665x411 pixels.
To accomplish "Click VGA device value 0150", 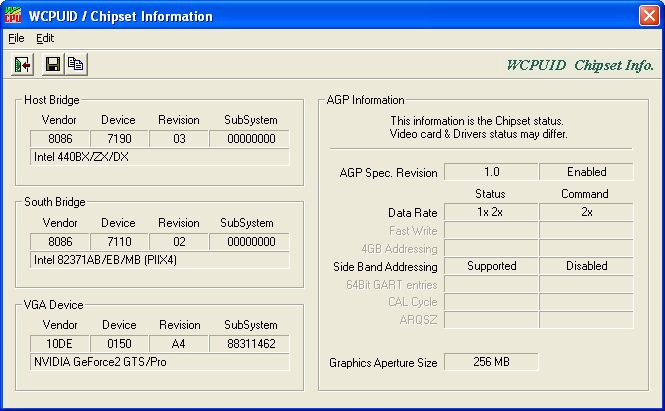I will [x=119, y=344].
